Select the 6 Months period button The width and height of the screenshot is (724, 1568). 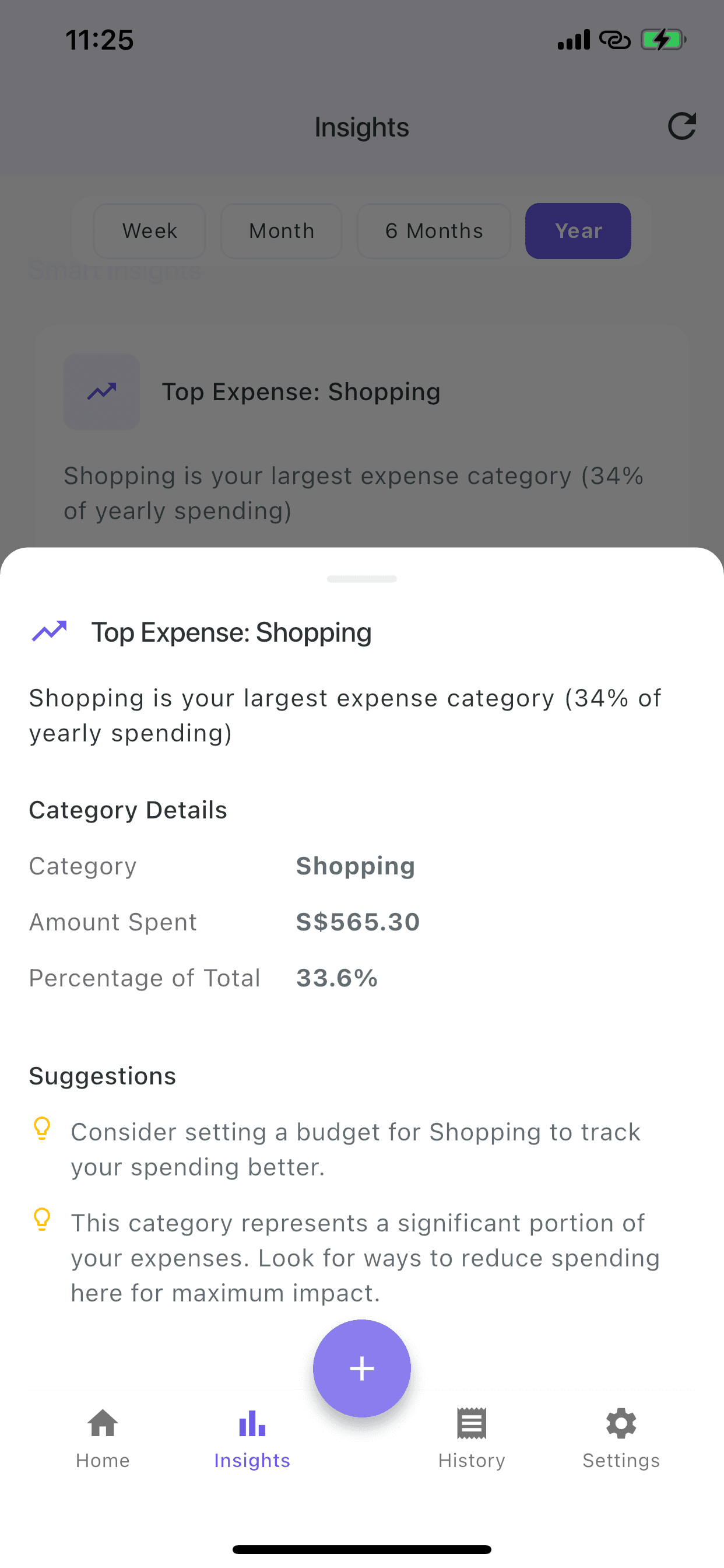434,230
